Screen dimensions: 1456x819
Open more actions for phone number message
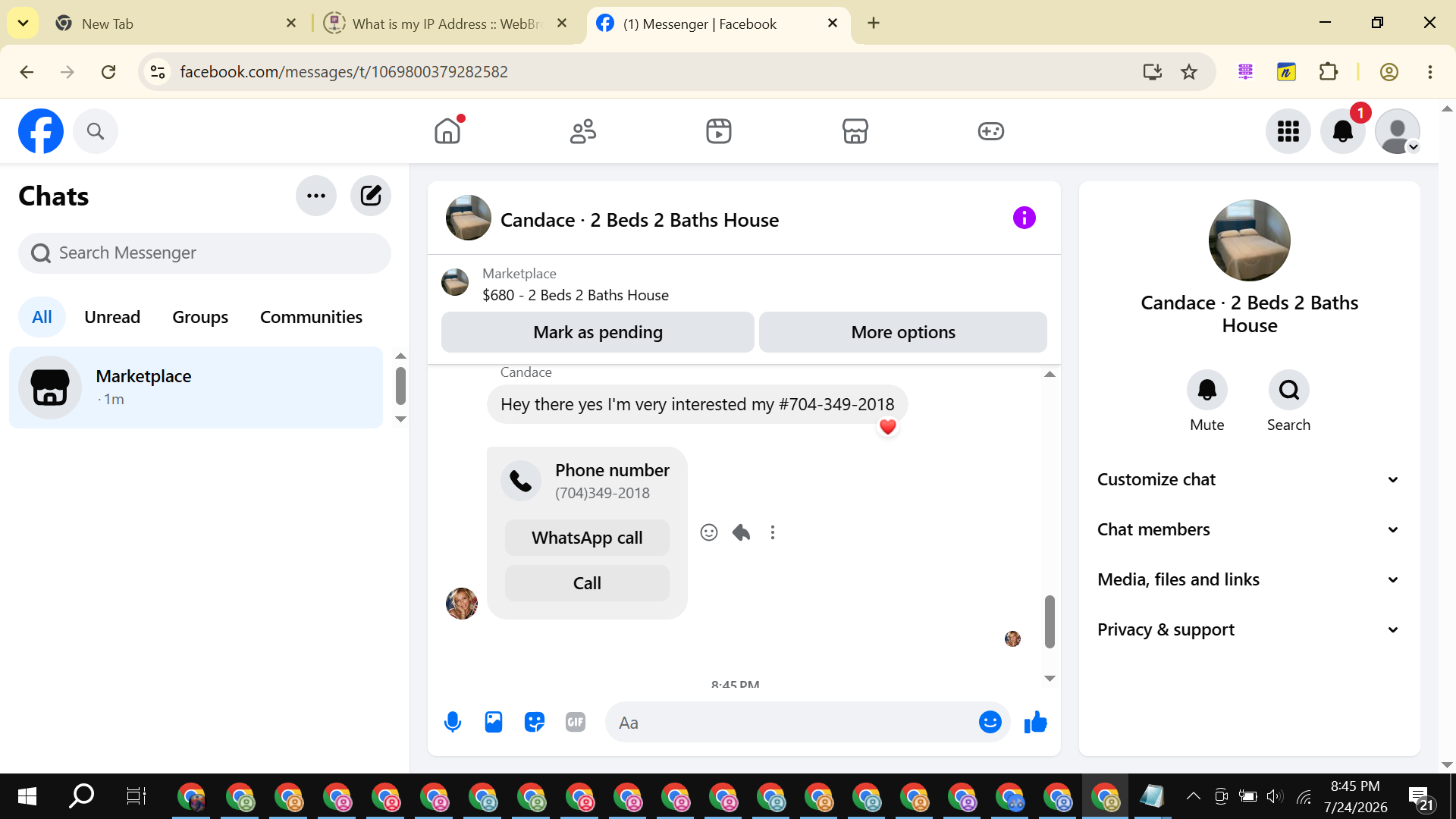773,532
